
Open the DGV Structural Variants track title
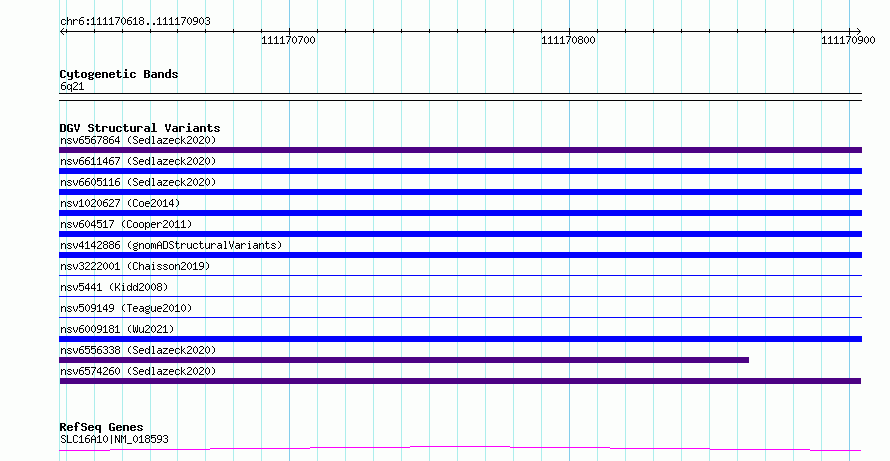point(140,128)
